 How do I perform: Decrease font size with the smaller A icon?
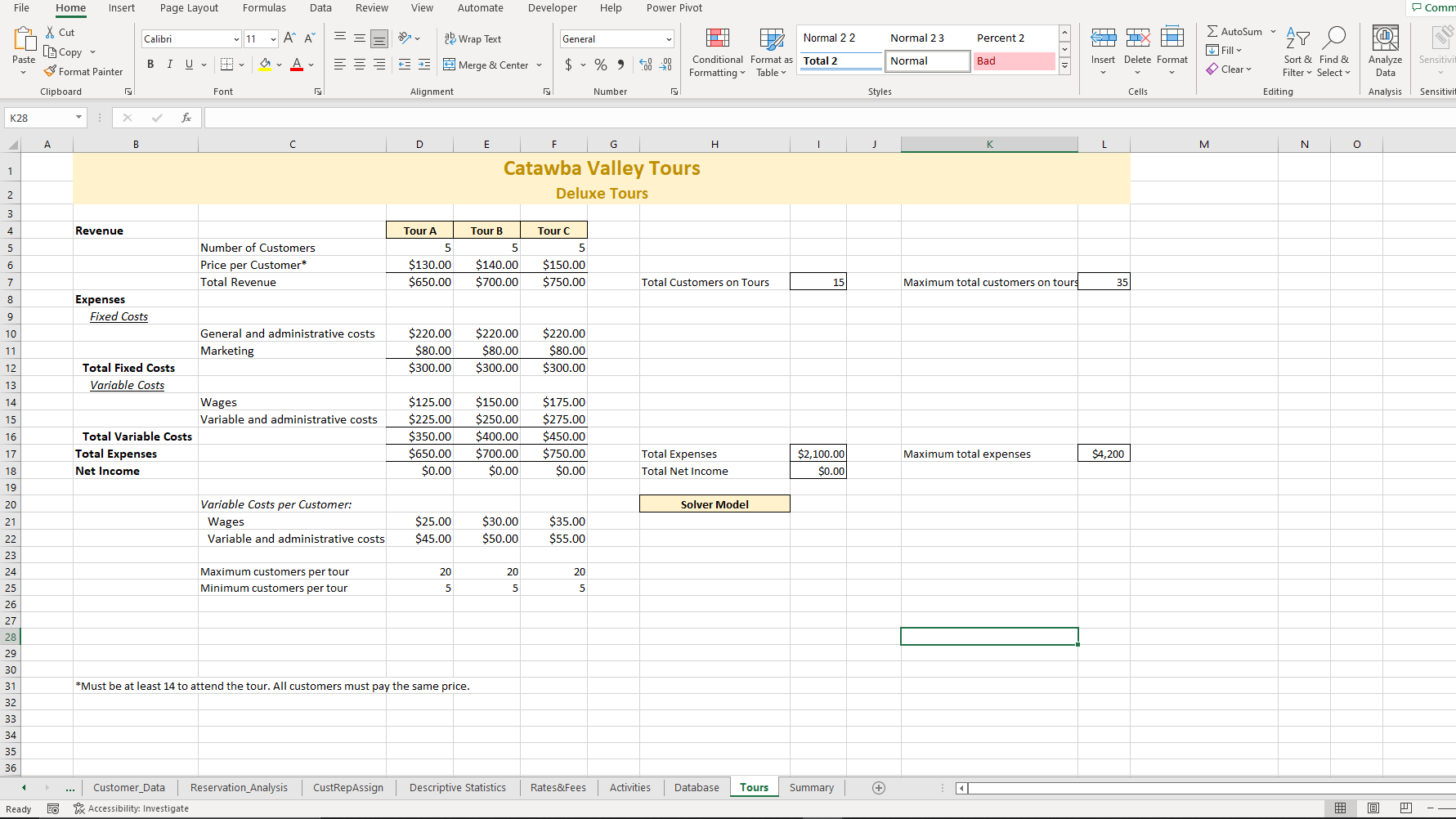pos(309,38)
